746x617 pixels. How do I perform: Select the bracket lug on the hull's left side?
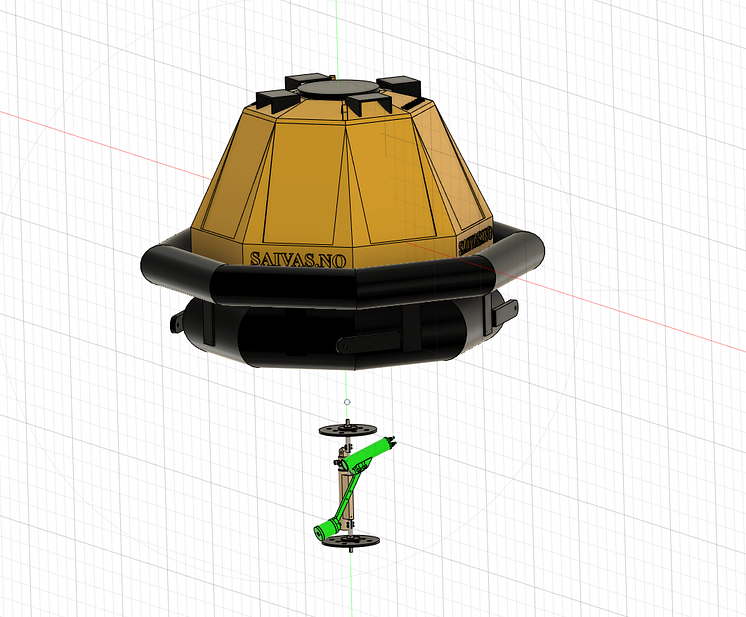(x=177, y=321)
